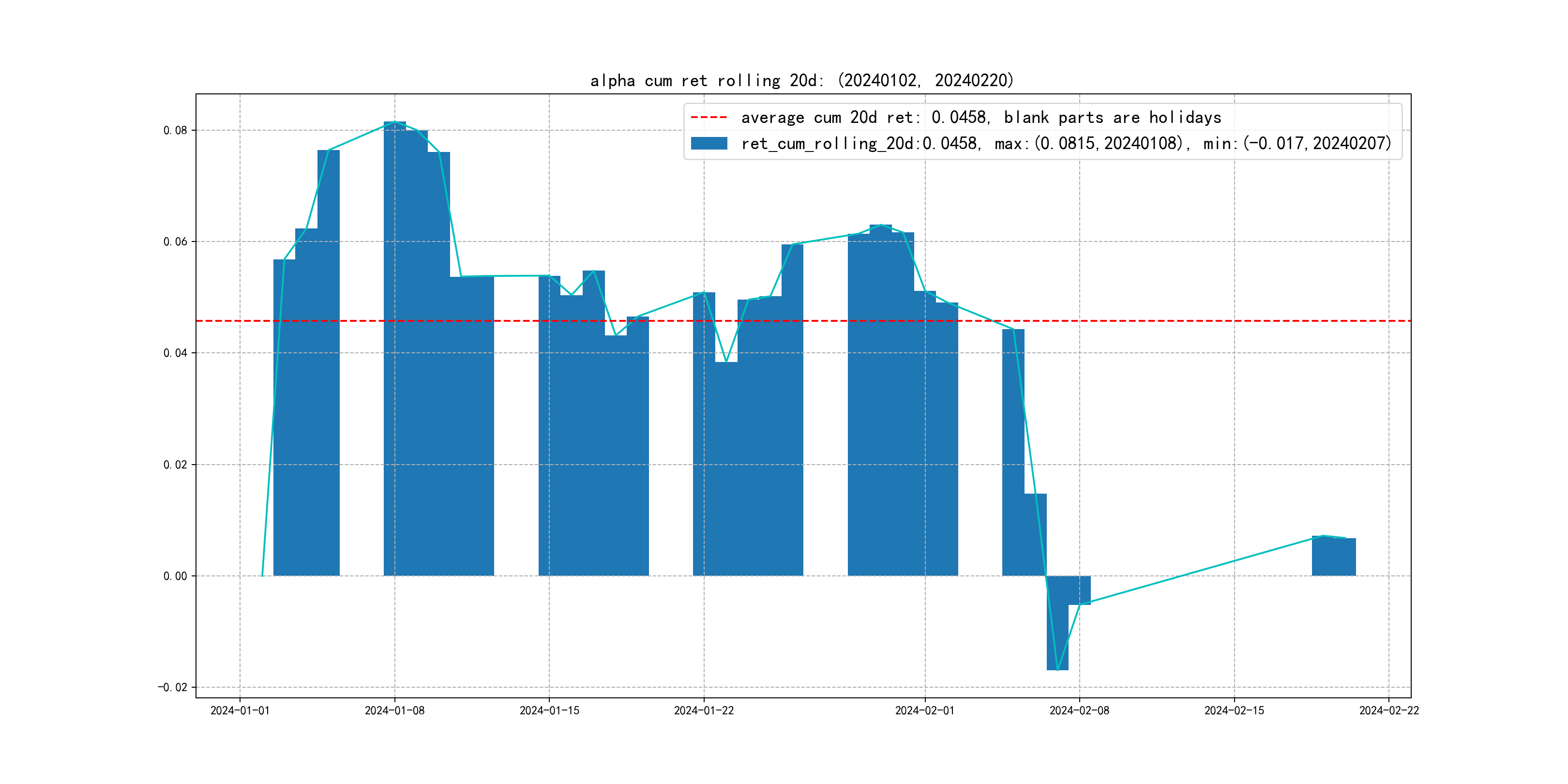Viewport: 1568px width, 784px height.
Task: Click the -0.02 y-axis tick label
Action: point(173,687)
